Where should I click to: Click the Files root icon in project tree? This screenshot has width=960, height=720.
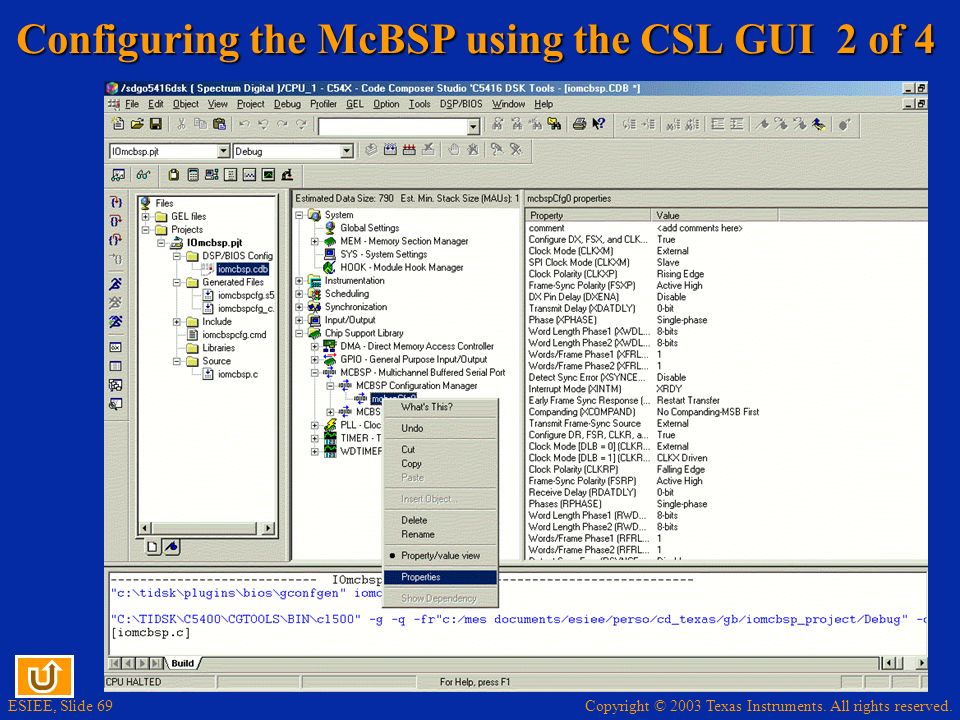(146, 203)
